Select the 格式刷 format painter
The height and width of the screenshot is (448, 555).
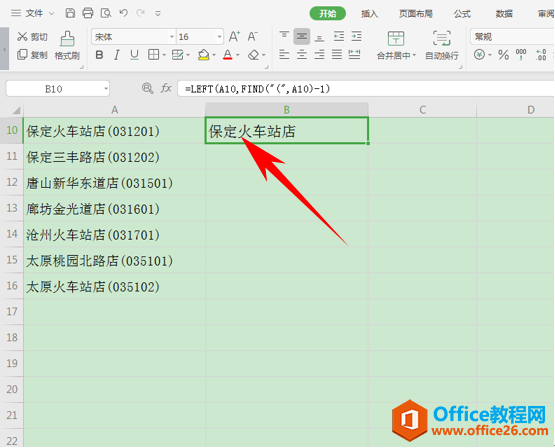tap(67, 46)
